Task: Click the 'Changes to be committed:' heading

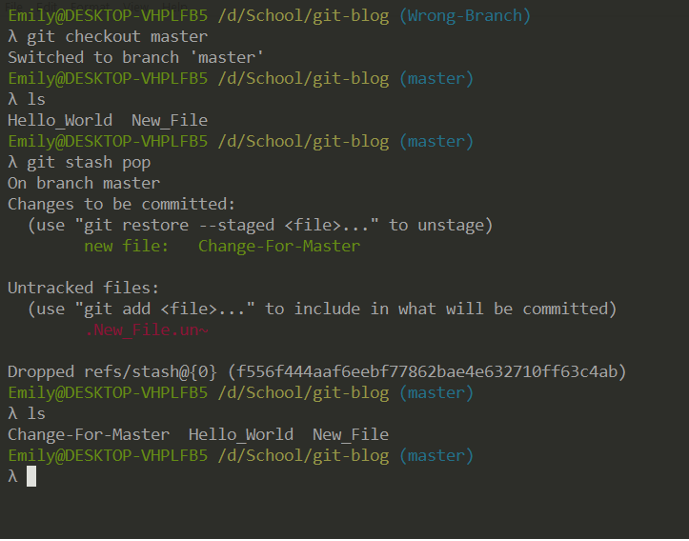Action: click(x=121, y=204)
